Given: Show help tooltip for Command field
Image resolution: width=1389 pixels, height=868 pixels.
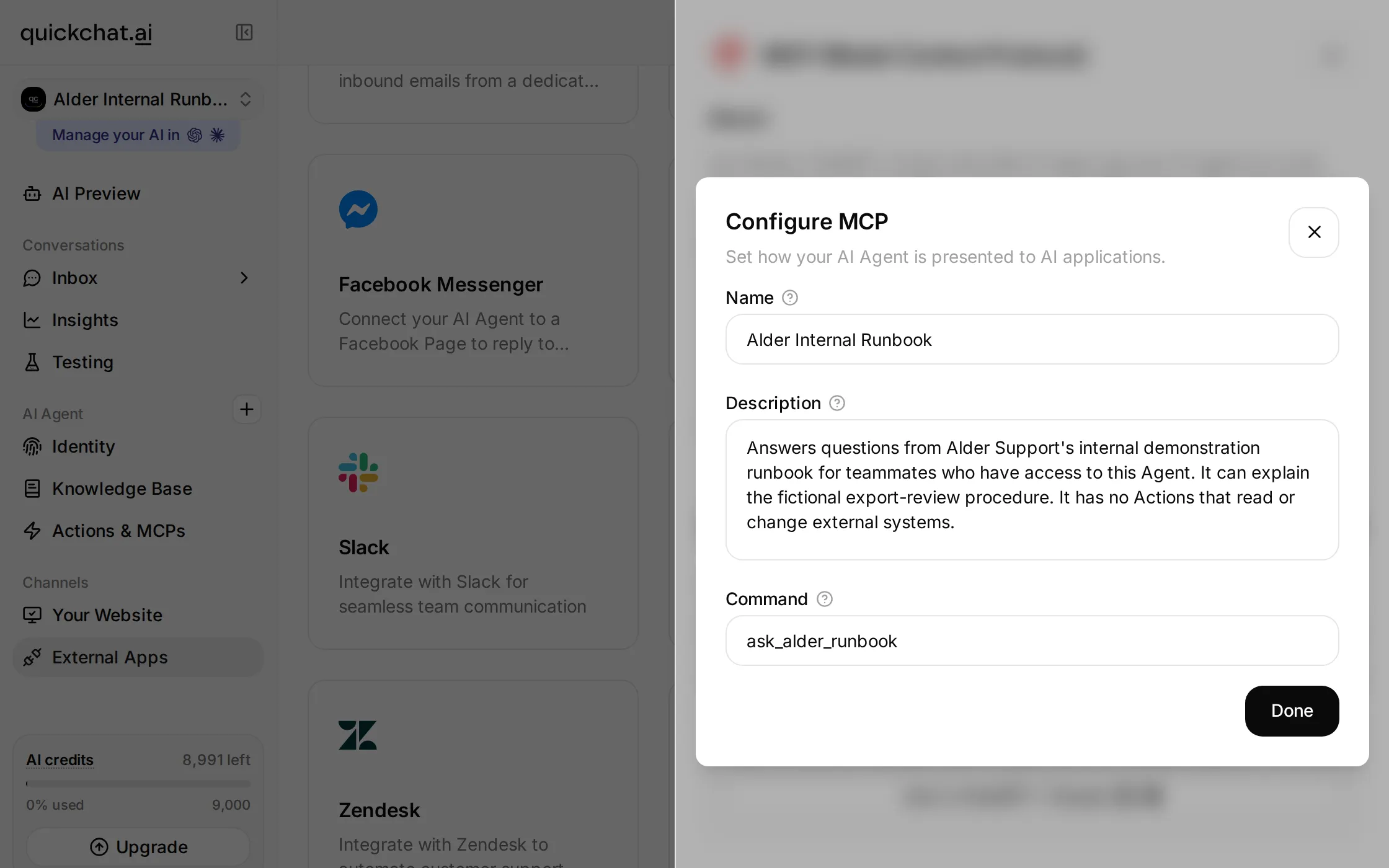Looking at the screenshot, I should (825, 599).
